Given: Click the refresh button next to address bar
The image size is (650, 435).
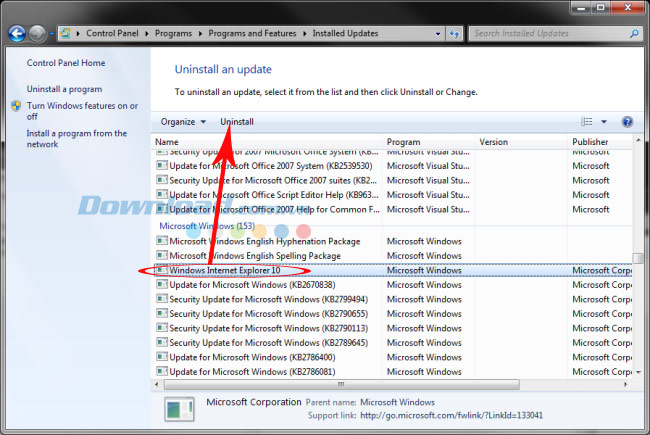Looking at the screenshot, I should [454, 34].
